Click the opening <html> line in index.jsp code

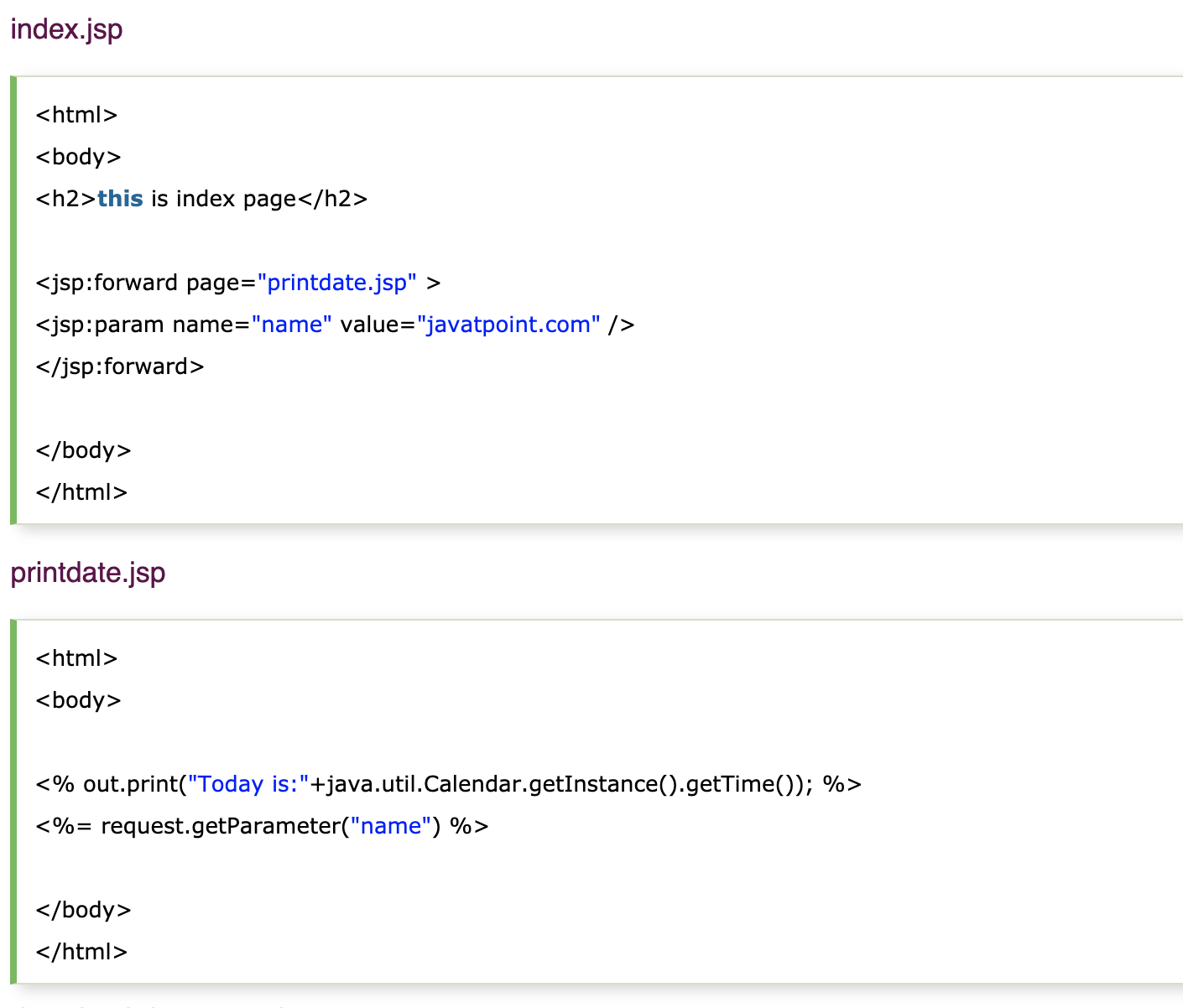76,115
